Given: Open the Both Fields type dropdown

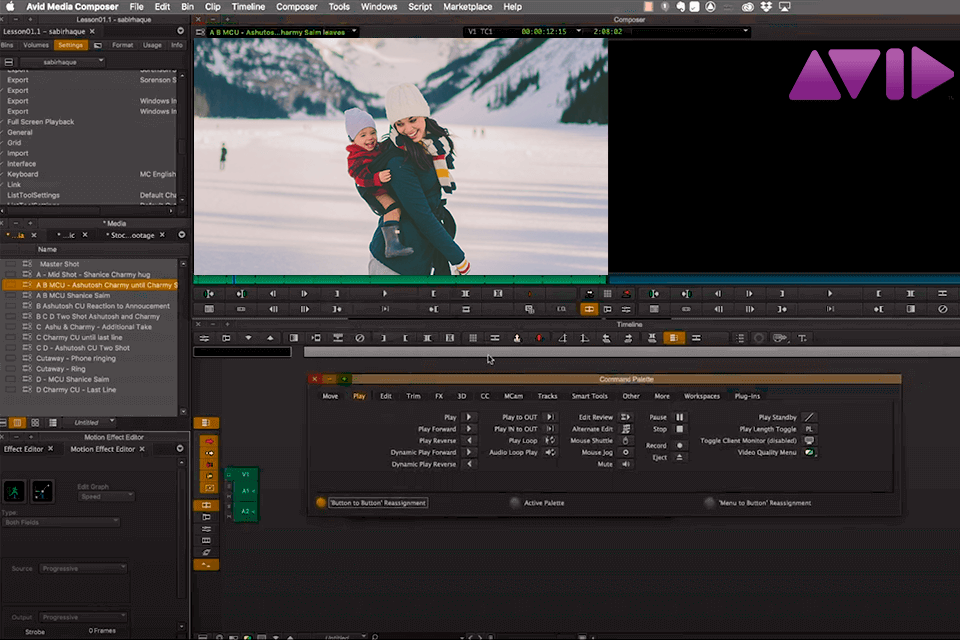Looking at the screenshot, I should [61, 522].
